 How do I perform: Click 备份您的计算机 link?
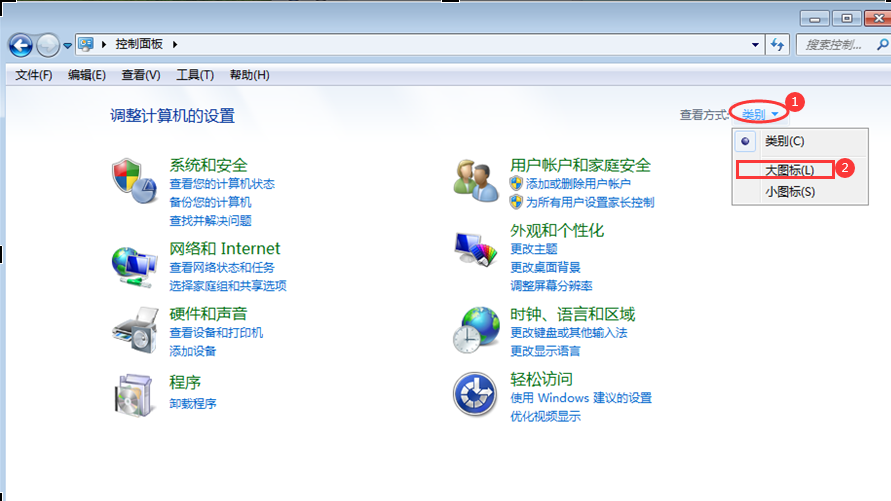pos(210,202)
